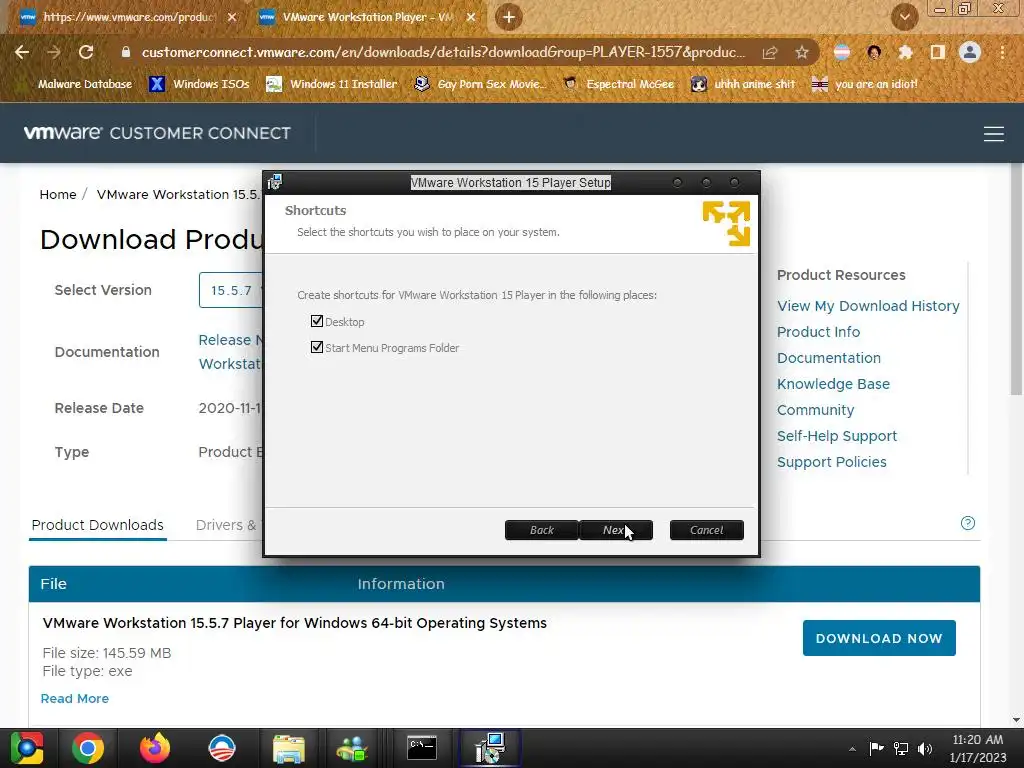This screenshot has height=768, width=1024.
Task: Click the page vertical scrollbar
Action: [x=1016, y=281]
